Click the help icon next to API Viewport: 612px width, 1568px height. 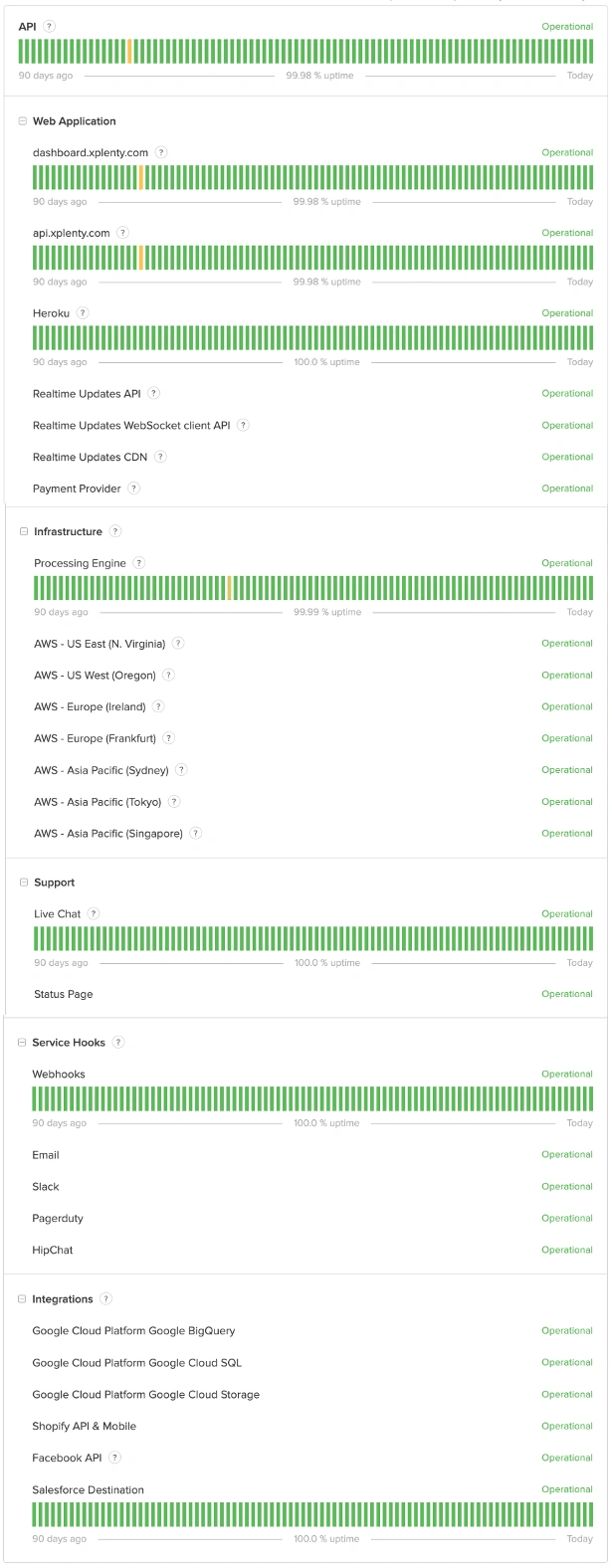point(50,27)
